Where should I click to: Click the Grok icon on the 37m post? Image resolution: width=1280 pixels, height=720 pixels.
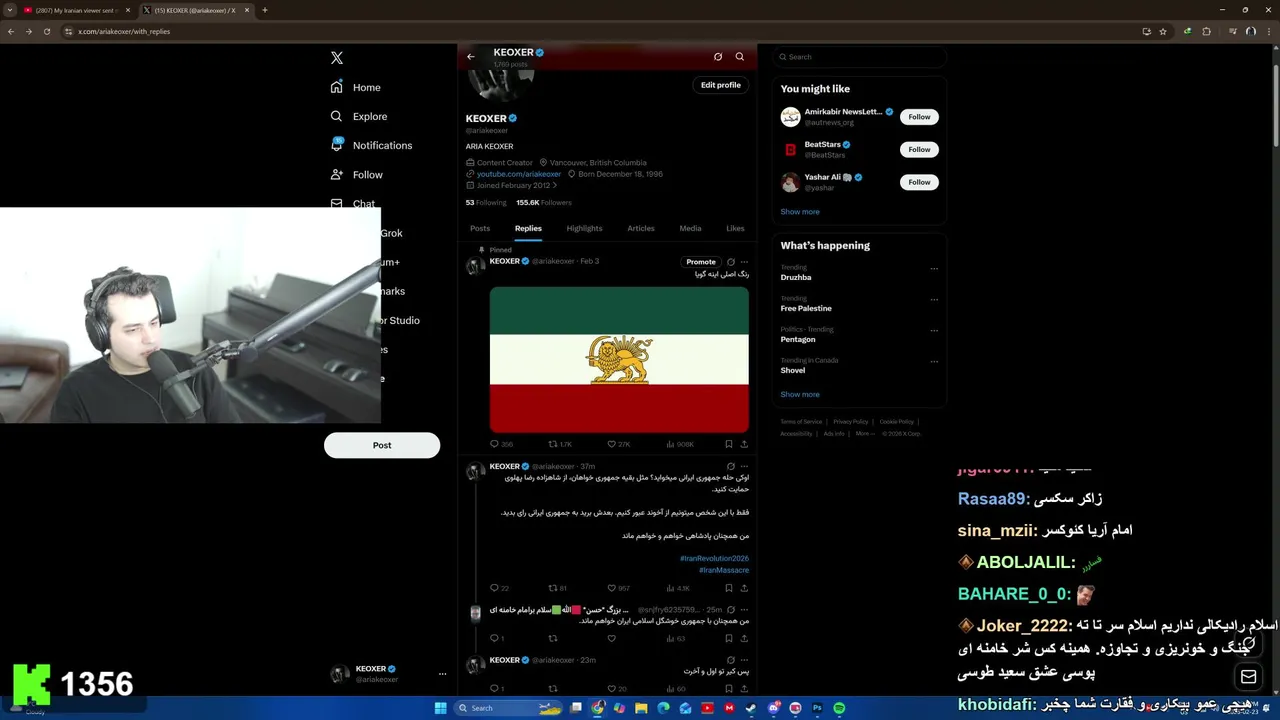pos(731,466)
